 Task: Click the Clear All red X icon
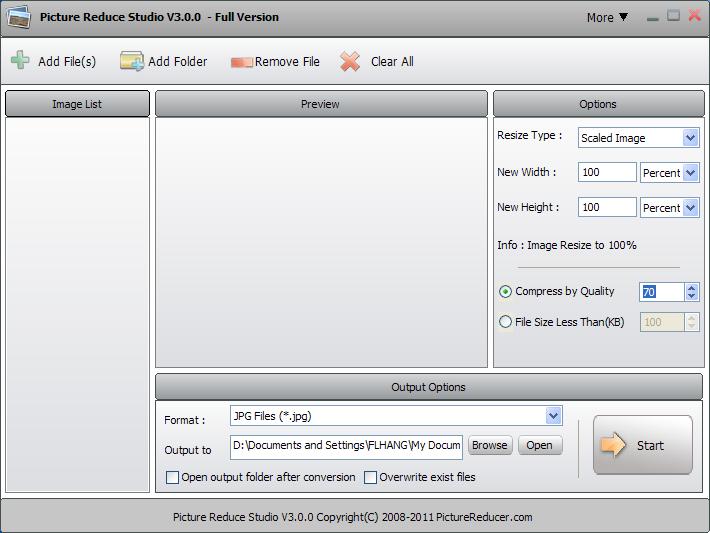tap(350, 62)
